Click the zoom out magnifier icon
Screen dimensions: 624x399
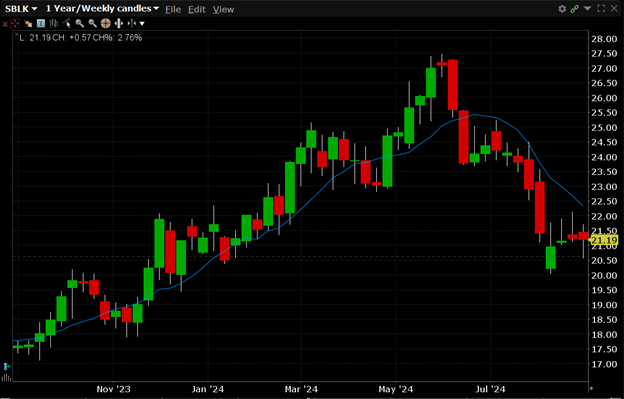[92, 23]
